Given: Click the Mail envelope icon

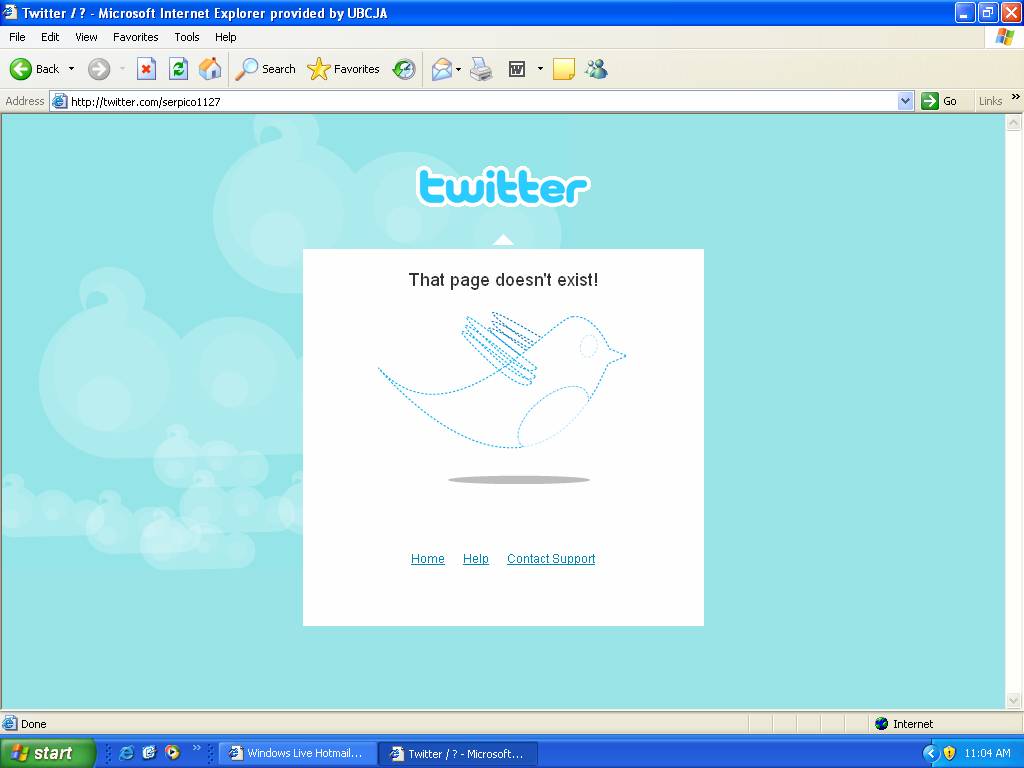Looking at the screenshot, I should pos(441,69).
